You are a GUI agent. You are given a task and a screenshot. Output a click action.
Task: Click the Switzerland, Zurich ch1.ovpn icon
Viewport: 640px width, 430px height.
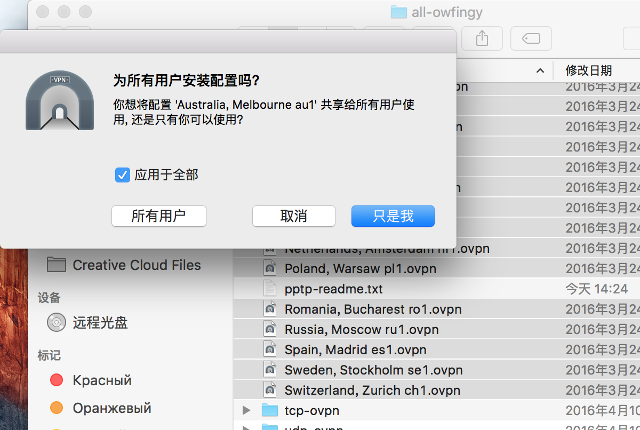click(x=270, y=390)
